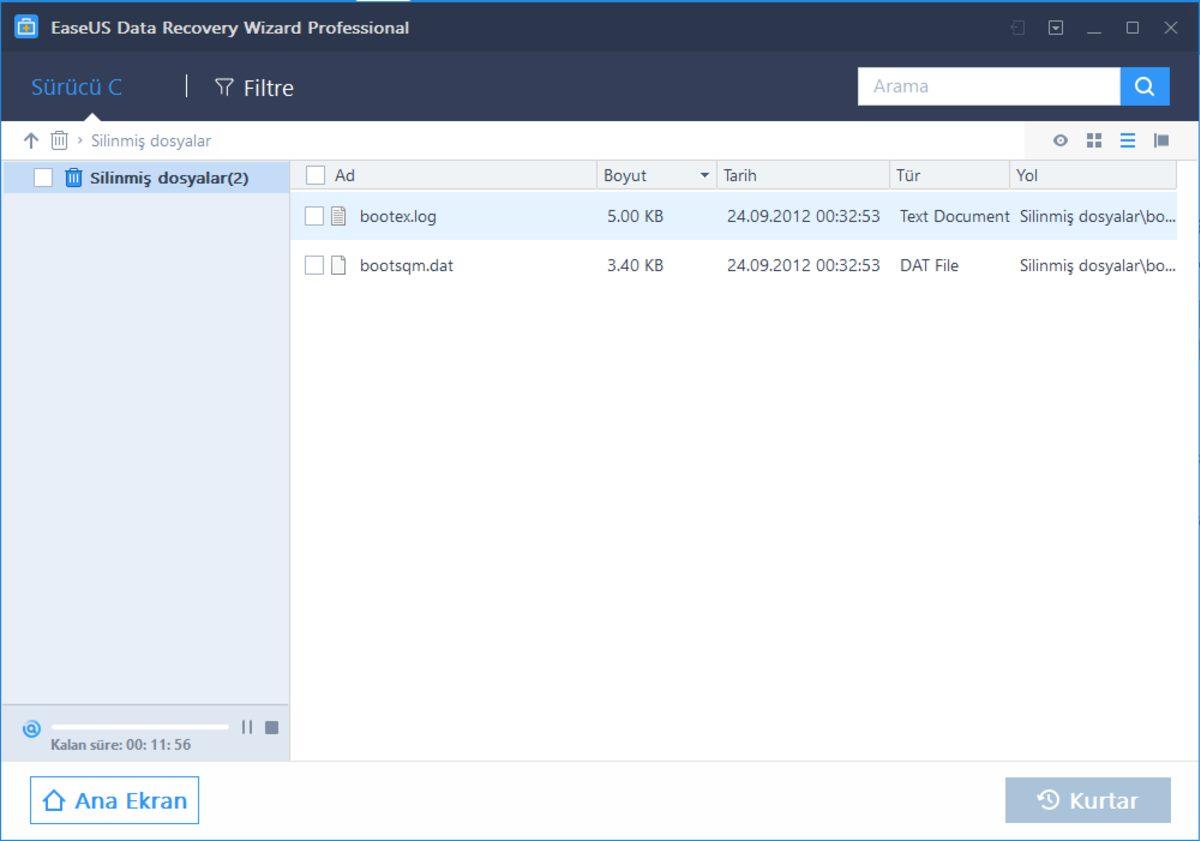Viewport: 1200px width, 841px height.
Task: Switch to thumbnail grid view
Action: (x=1094, y=140)
